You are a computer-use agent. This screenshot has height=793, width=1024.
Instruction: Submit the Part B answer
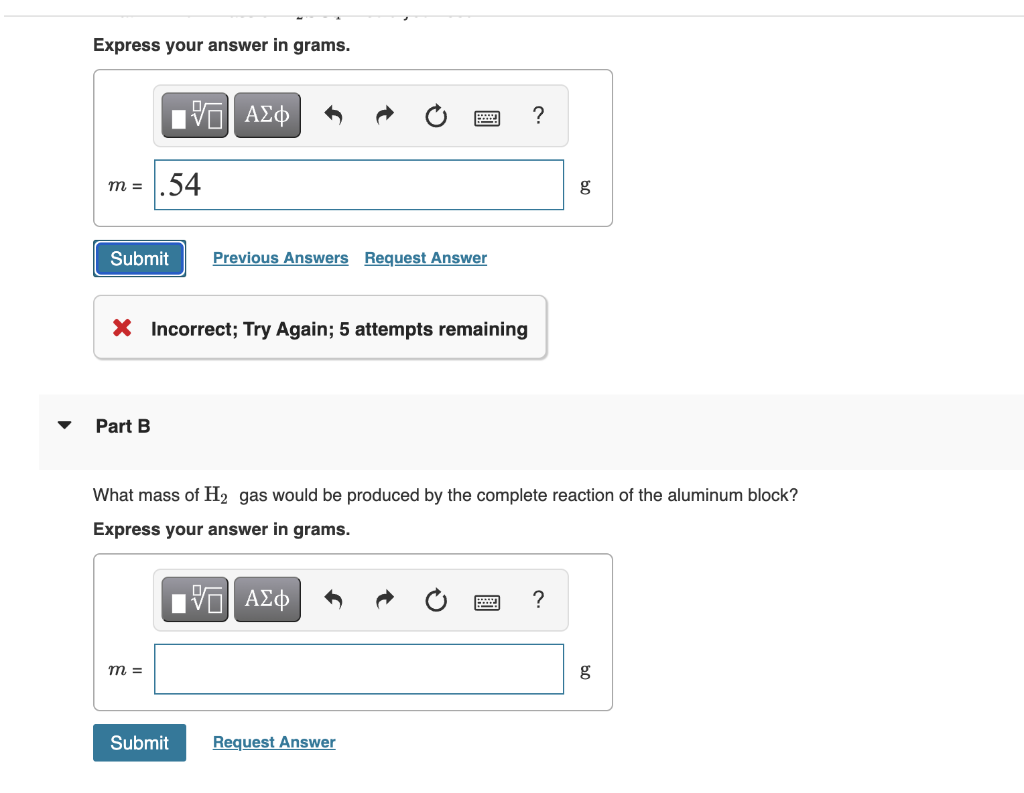tap(139, 743)
